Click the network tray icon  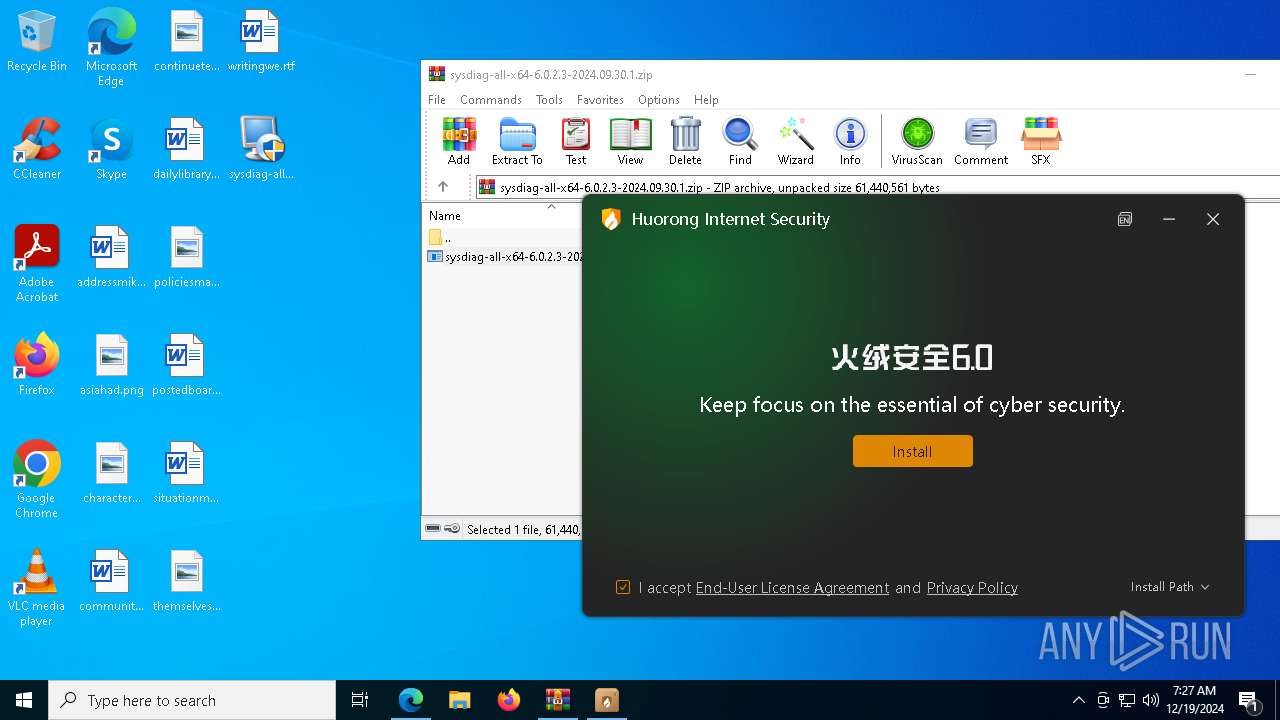tap(1127, 700)
